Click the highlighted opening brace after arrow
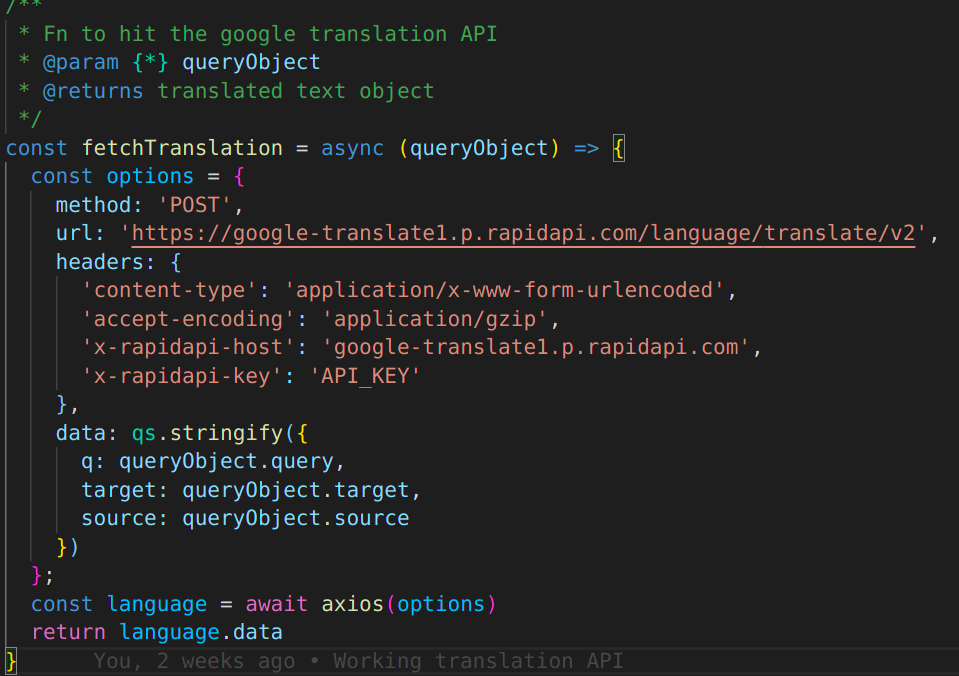 pos(619,149)
